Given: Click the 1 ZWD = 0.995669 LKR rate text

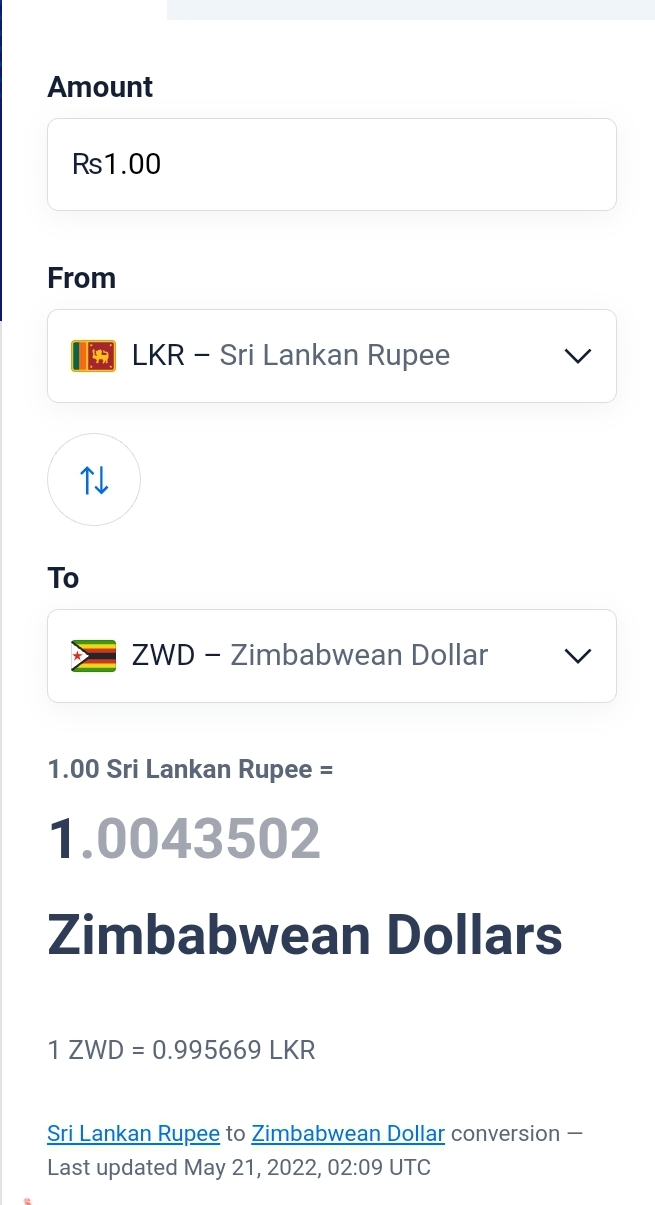Looking at the screenshot, I should pos(182,1051).
